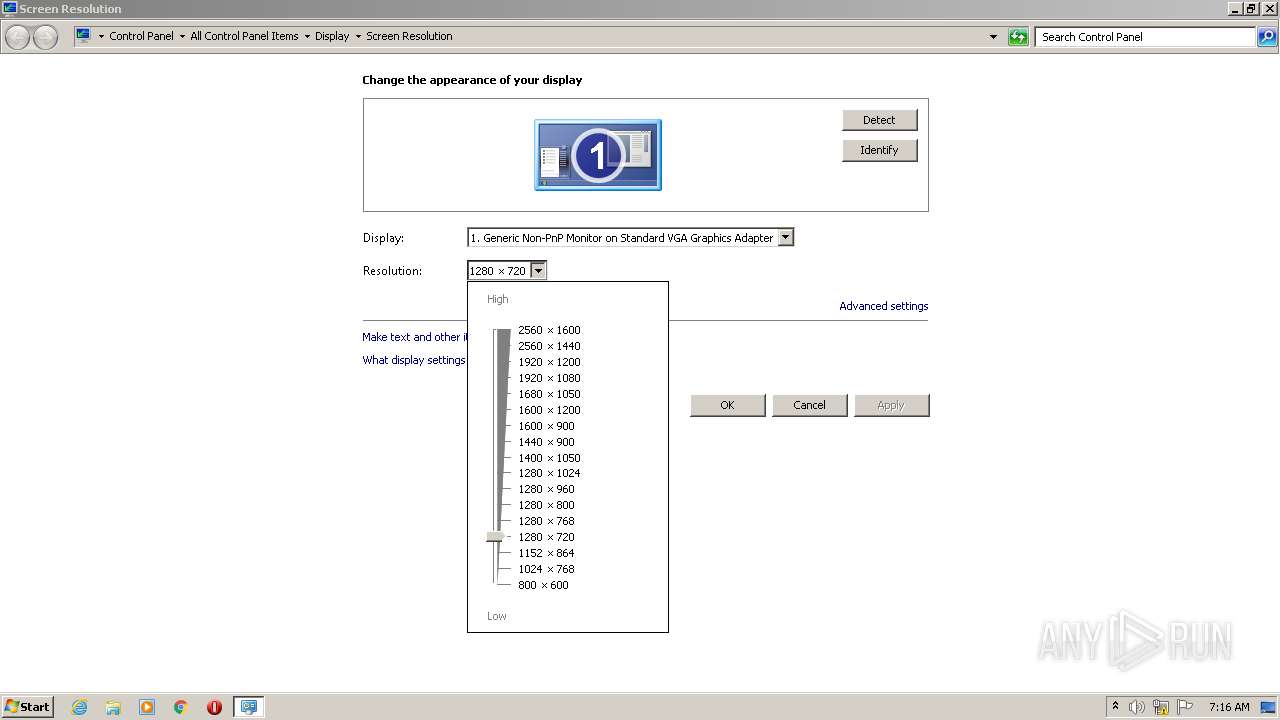Click the Detect button

pyautogui.click(x=879, y=120)
